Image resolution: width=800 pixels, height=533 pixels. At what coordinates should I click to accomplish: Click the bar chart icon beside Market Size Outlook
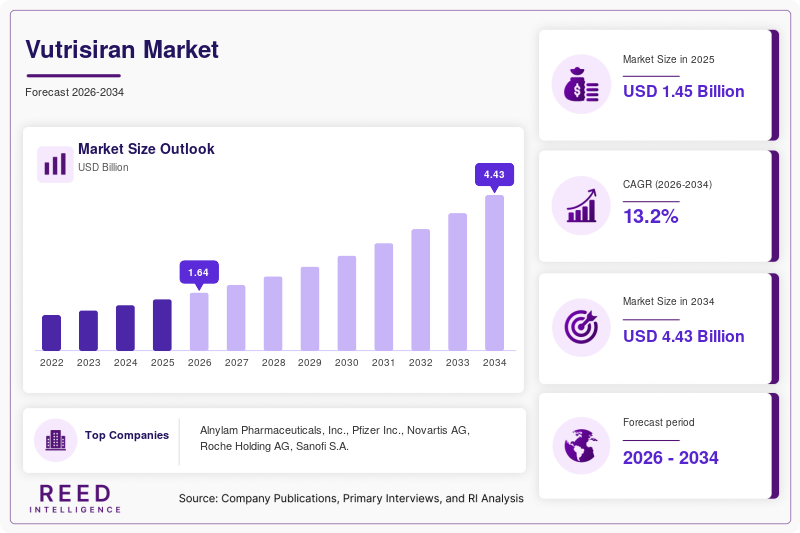click(x=55, y=164)
